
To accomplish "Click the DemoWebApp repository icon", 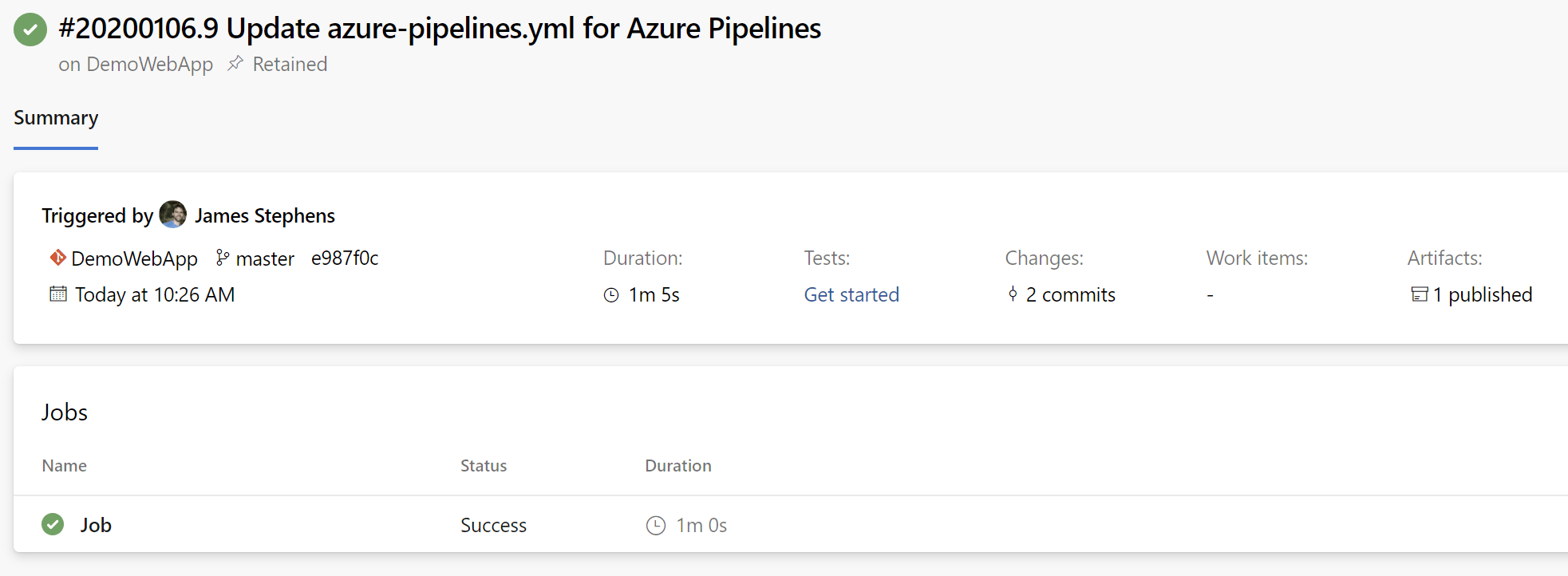I will [x=58, y=258].
